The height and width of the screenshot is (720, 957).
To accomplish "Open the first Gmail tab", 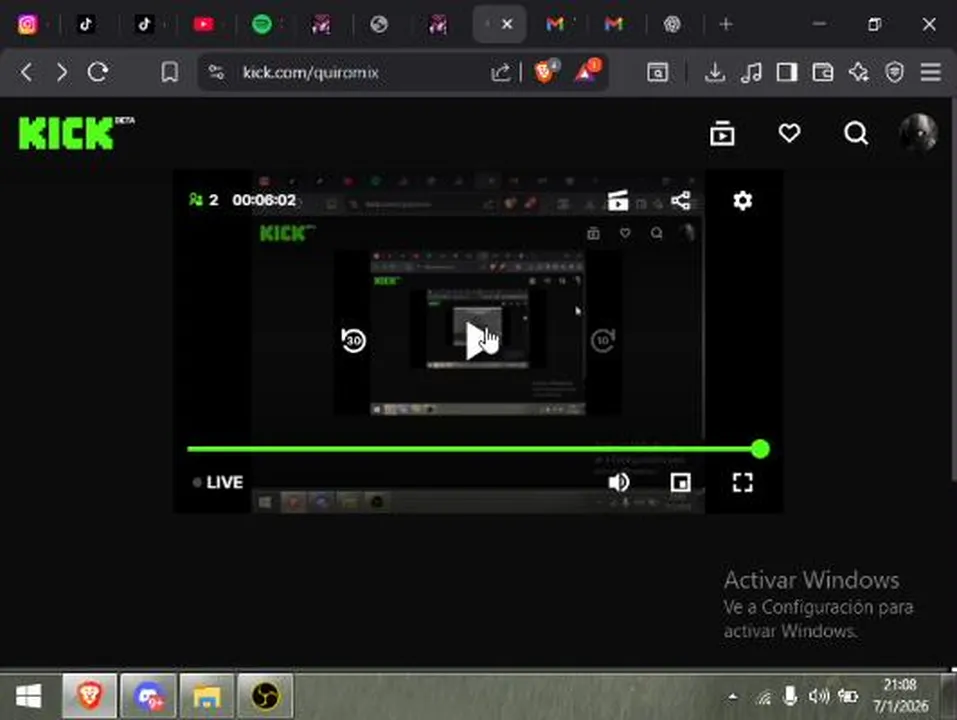I will [555, 24].
